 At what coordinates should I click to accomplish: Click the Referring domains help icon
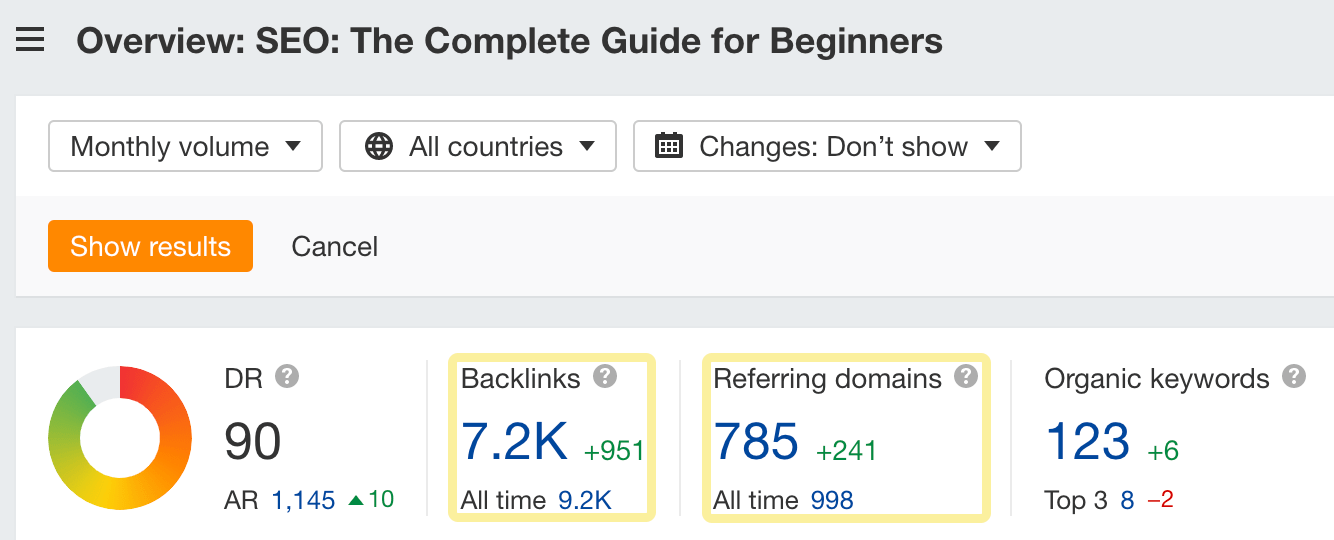[x=965, y=377]
